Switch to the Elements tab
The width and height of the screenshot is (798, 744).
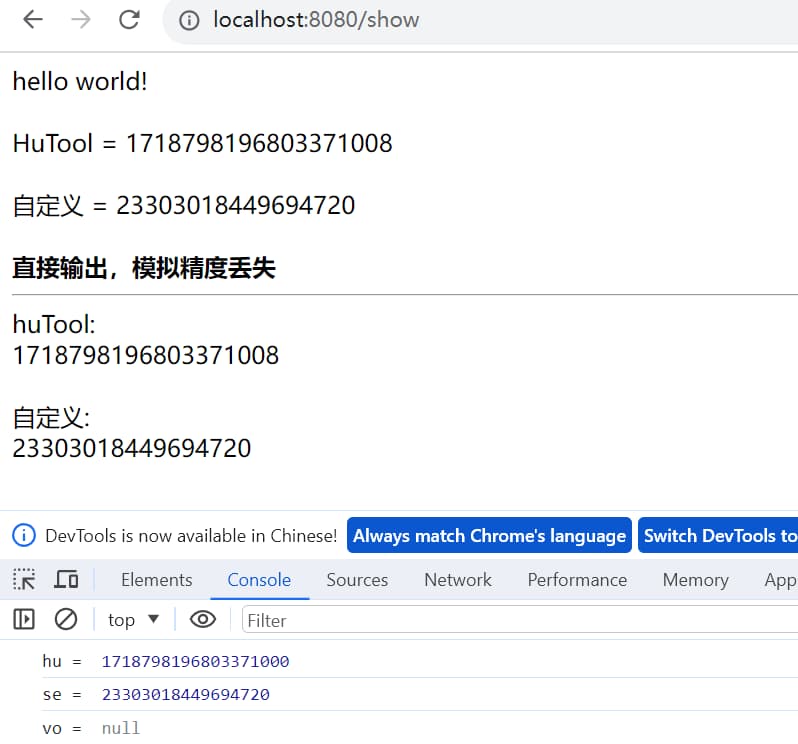tap(156, 580)
